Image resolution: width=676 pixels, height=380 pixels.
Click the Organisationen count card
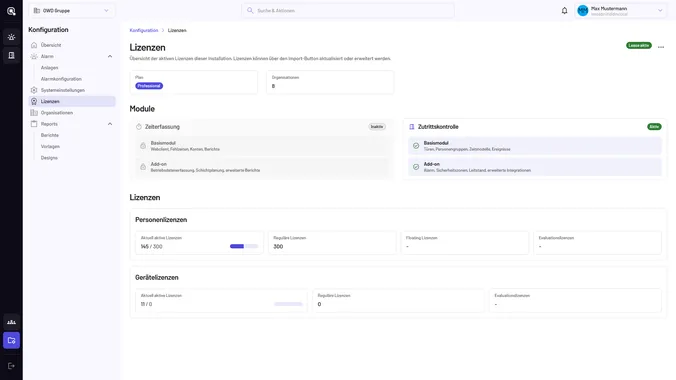click(x=330, y=82)
